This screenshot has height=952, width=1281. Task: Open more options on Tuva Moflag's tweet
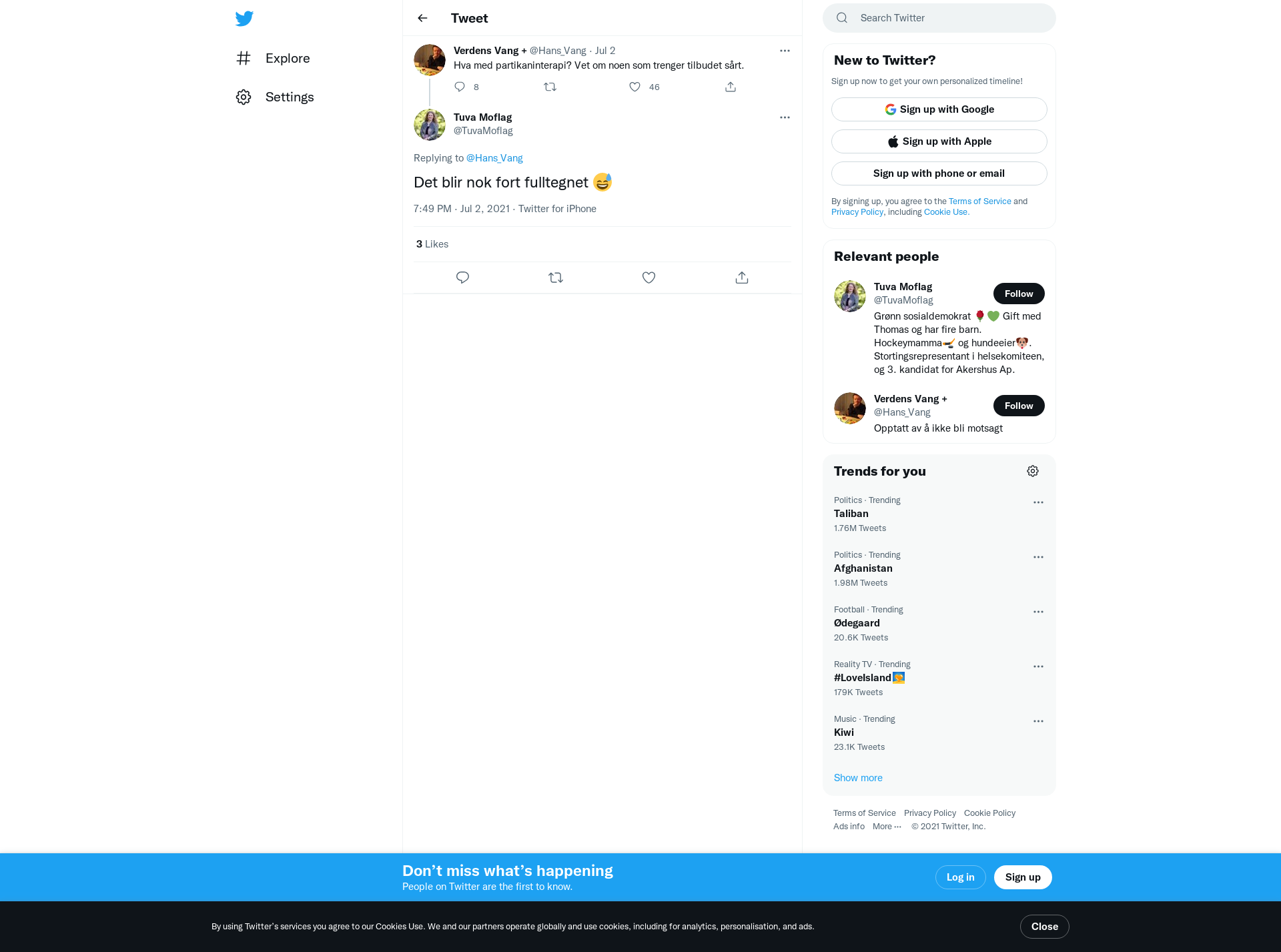point(785,117)
